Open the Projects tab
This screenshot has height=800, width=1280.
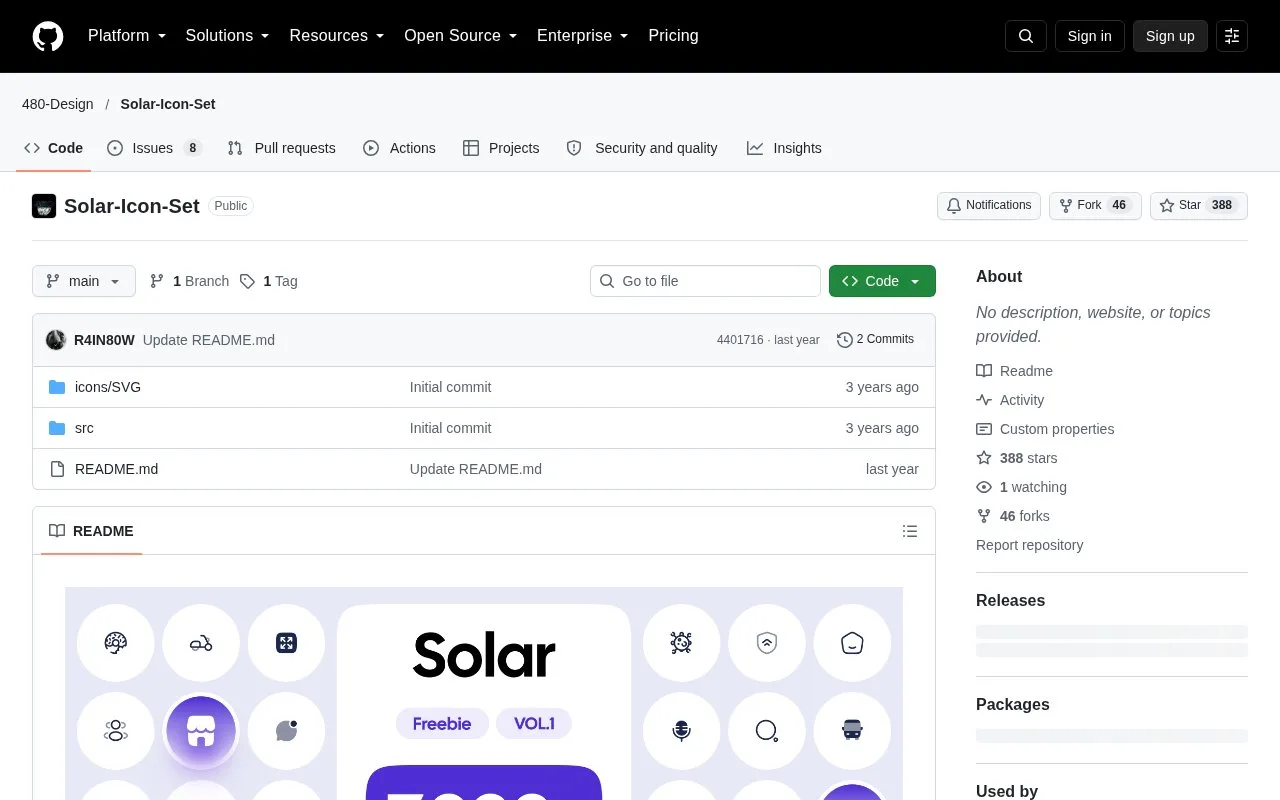click(x=501, y=148)
